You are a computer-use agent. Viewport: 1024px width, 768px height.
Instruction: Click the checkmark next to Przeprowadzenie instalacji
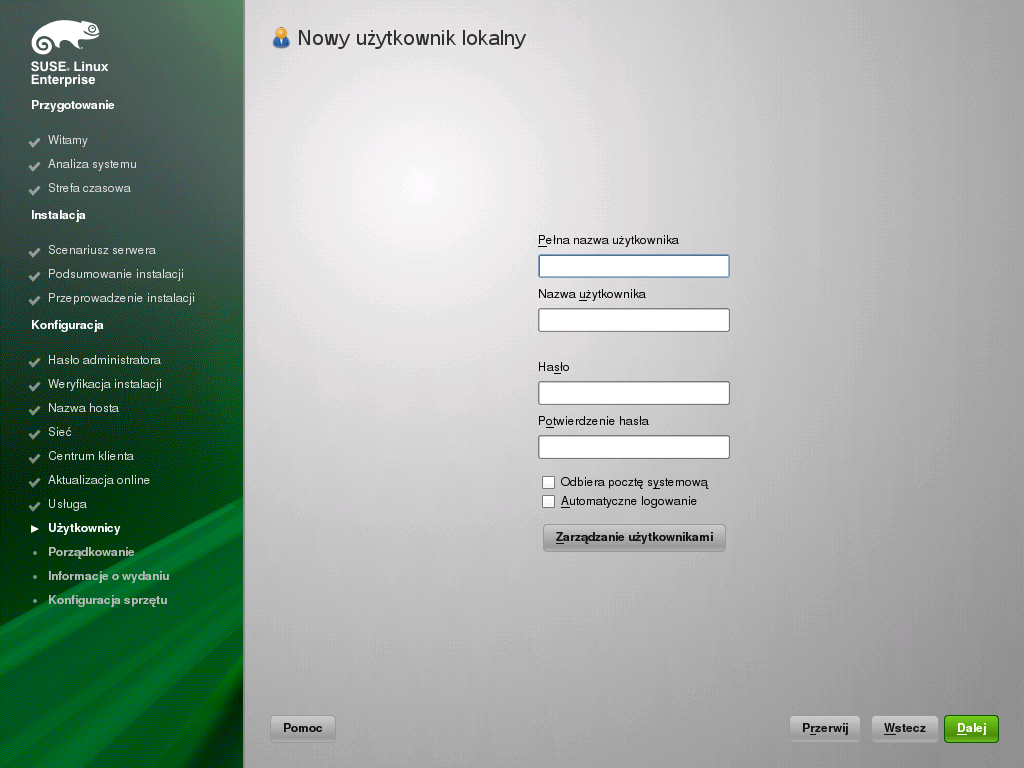click(35, 300)
